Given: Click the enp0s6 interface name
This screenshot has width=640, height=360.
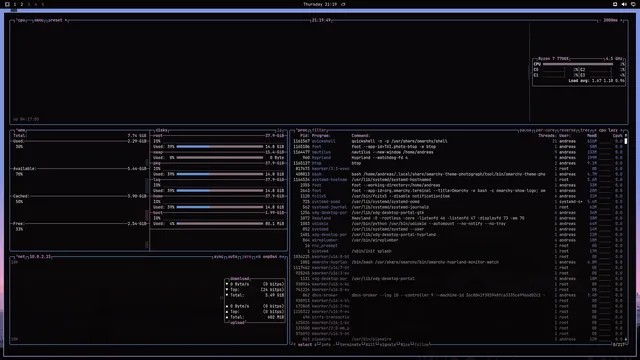Looking at the screenshot, I should pyautogui.click(x=270, y=257).
